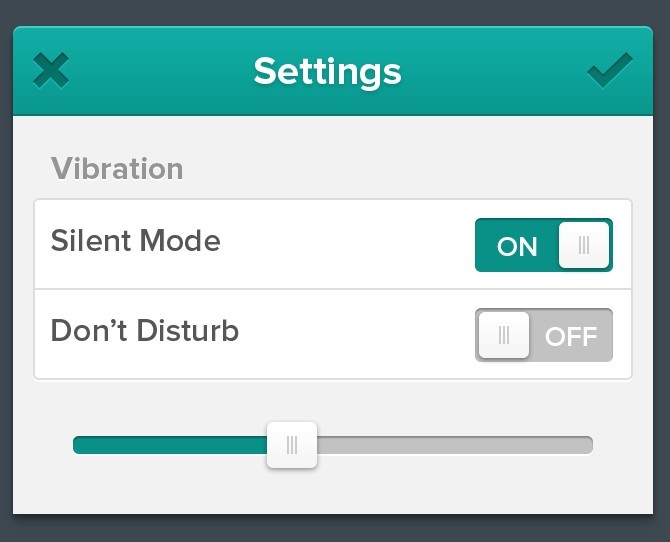The height and width of the screenshot is (542, 670).
Task: Click the vibration slider thumb
Action: pos(292,445)
